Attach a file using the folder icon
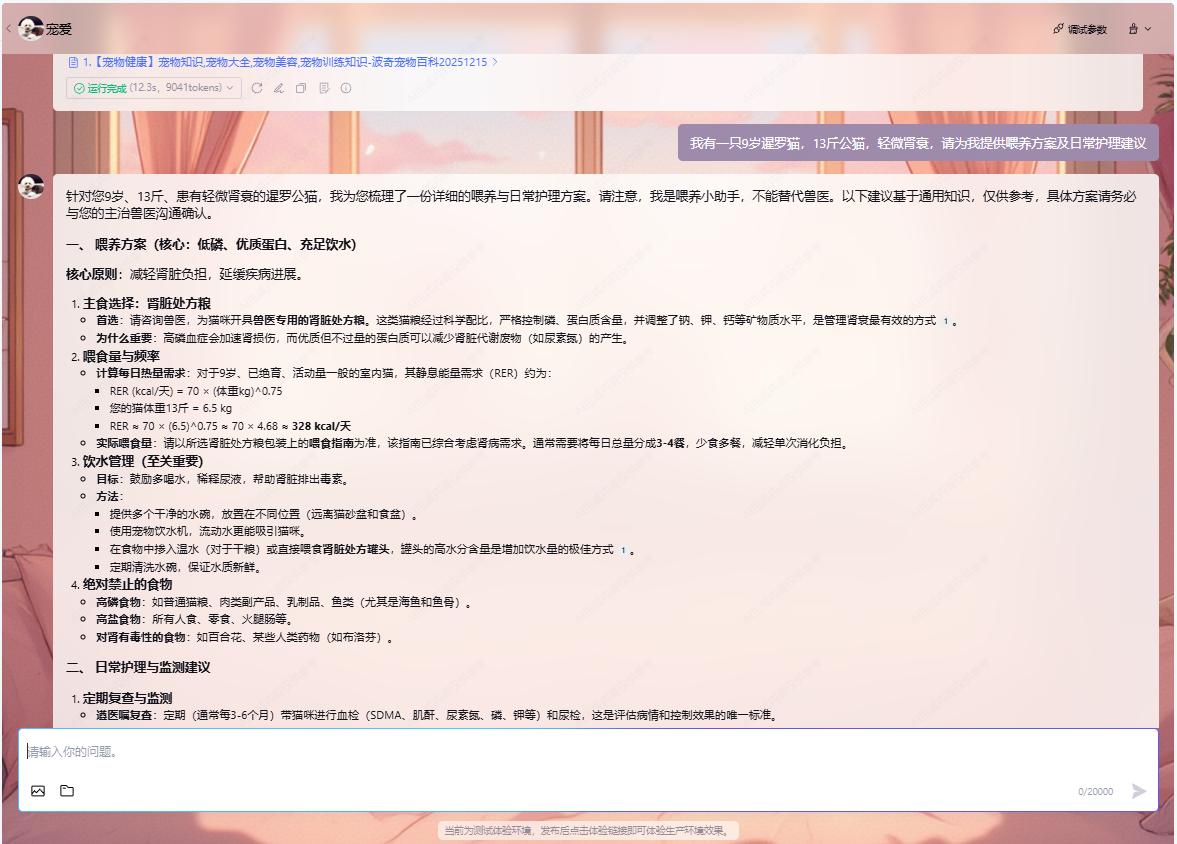The image size is (1177, 844). pos(67,791)
